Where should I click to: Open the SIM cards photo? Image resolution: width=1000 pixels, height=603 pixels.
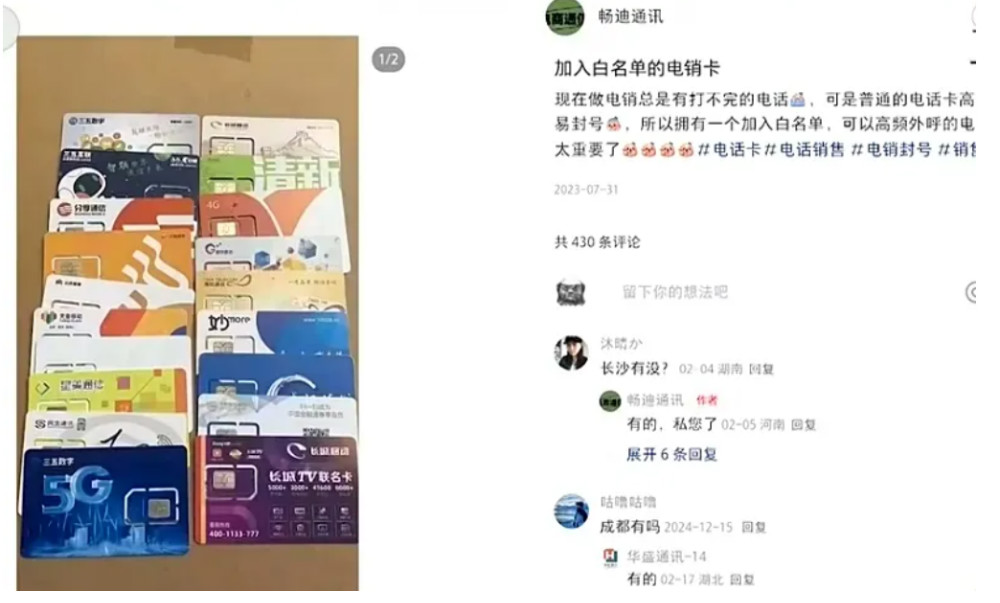(x=188, y=313)
